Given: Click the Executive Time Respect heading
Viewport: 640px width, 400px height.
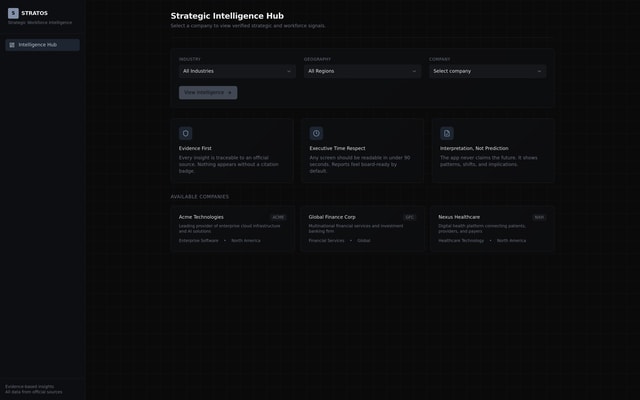Looking at the screenshot, I should [337, 148].
